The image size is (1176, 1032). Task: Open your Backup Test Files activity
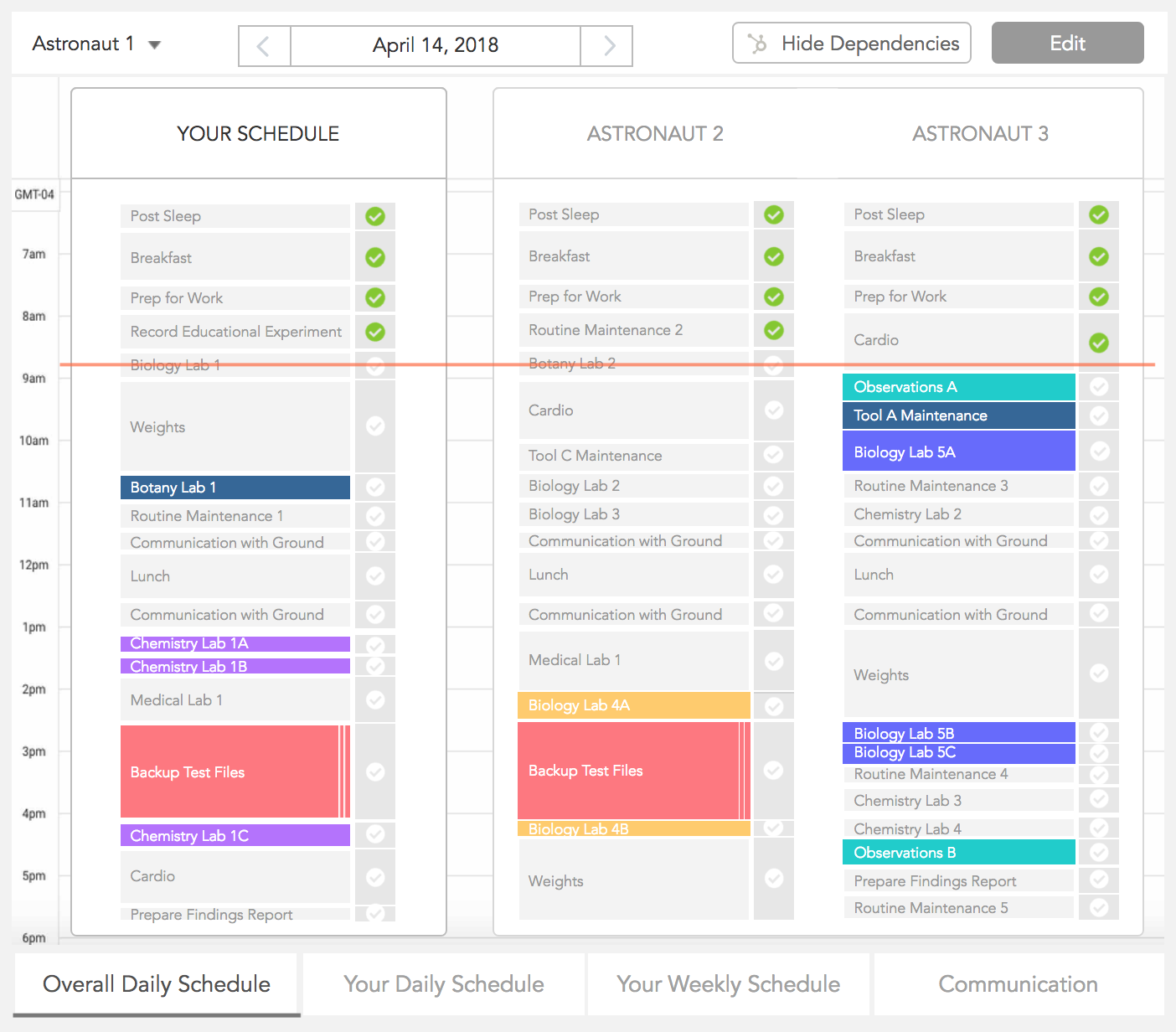[235, 771]
